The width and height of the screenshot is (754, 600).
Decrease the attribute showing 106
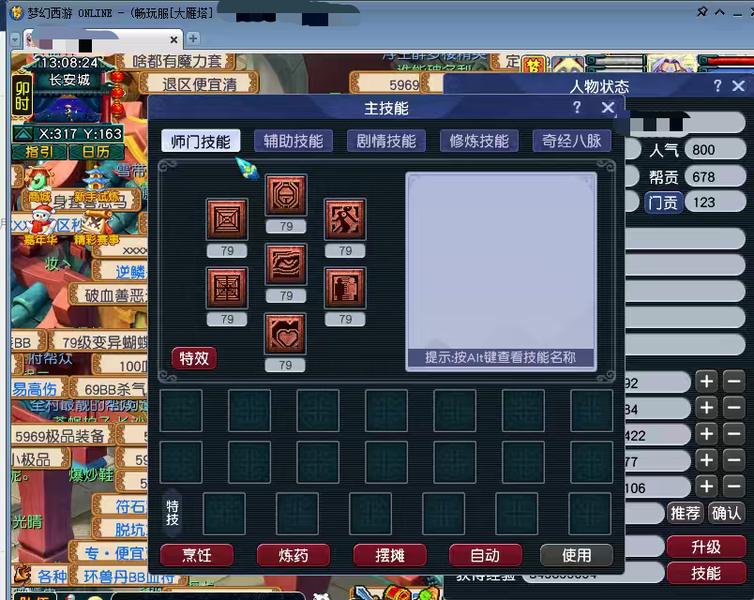click(734, 487)
